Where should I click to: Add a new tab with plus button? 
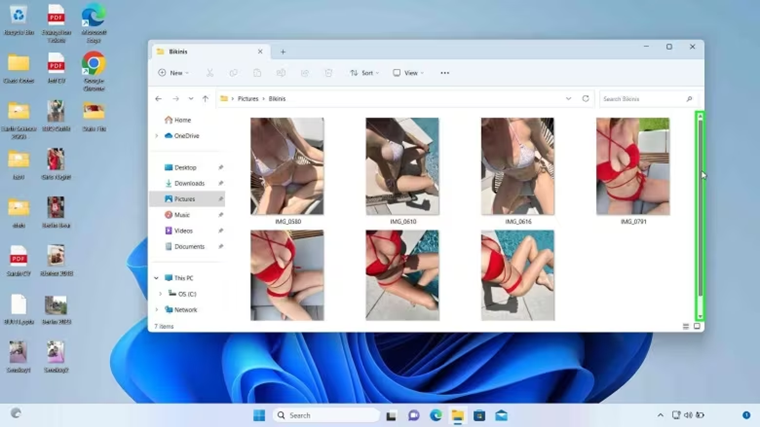point(283,51)
